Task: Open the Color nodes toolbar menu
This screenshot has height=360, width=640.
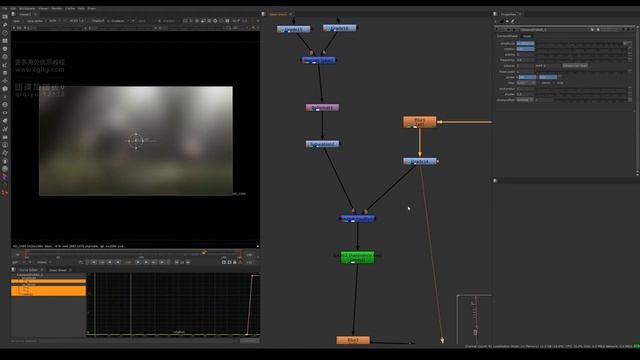Action: click(x=5, y=49)
